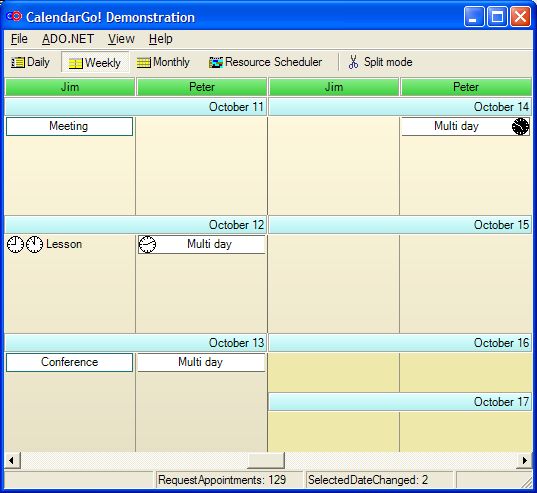537x493 pixels.
Task: Click the left scrollbar arrow
Action: (12, 460)
